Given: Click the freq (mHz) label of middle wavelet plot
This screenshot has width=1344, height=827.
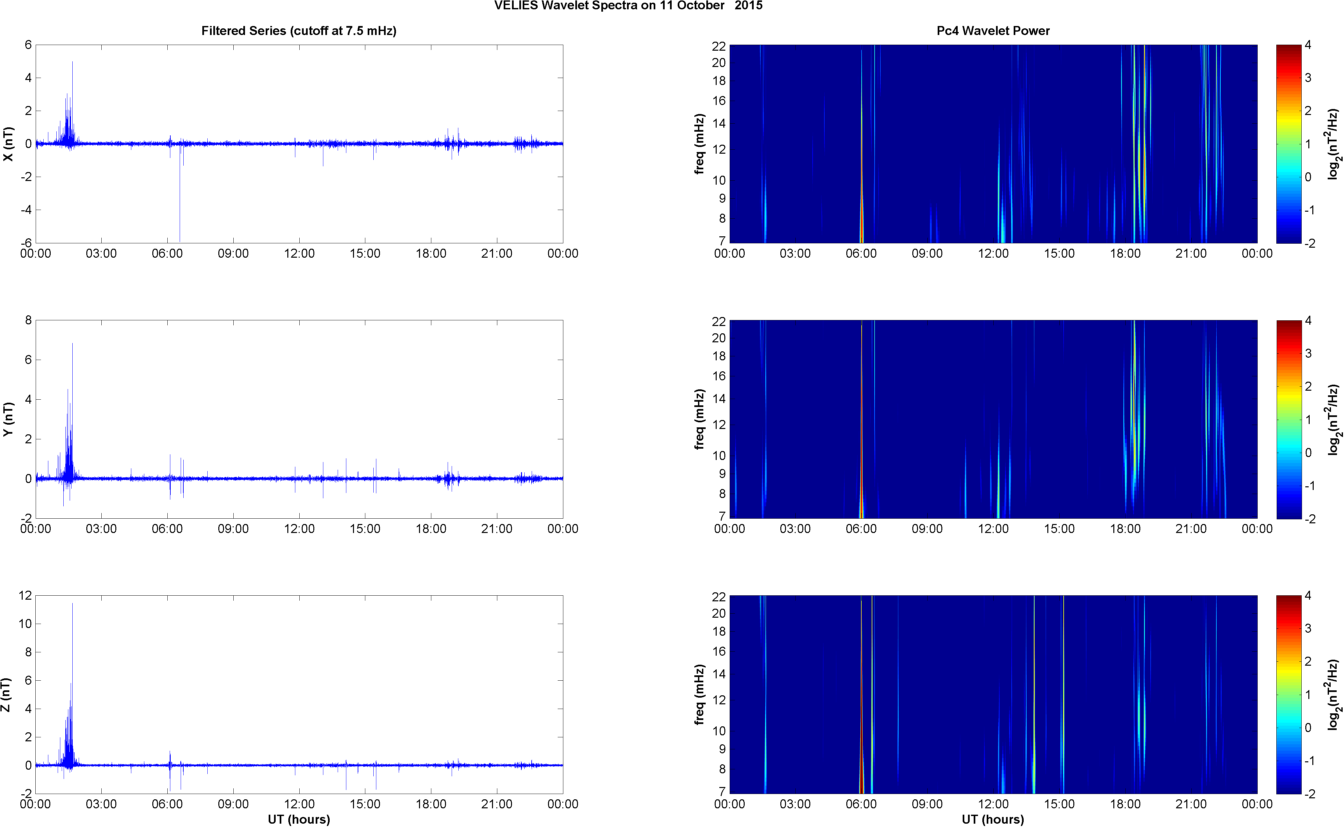Looking at the screenshot, I should click(x=700, y=419).
